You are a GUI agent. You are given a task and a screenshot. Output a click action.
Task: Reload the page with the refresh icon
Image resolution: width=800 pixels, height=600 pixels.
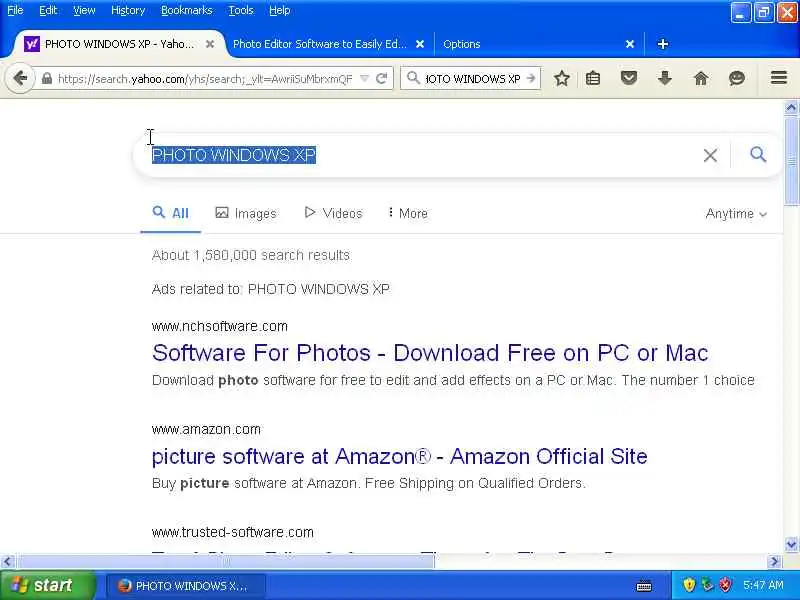381,79
